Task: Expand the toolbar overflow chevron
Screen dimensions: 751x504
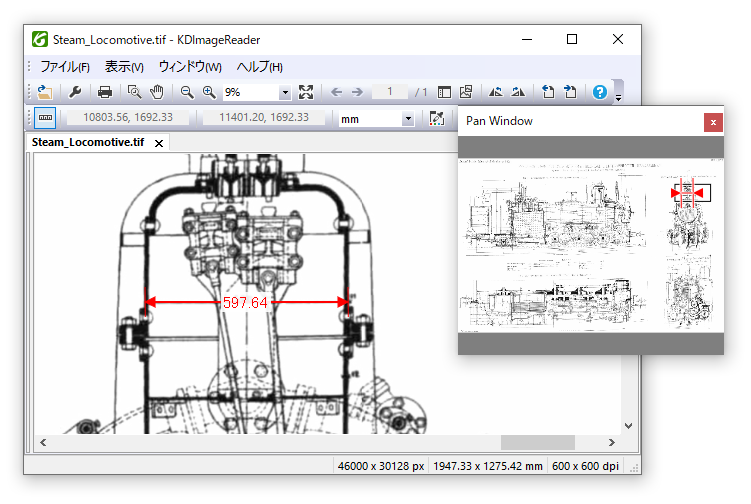Action: click(618, 98)
